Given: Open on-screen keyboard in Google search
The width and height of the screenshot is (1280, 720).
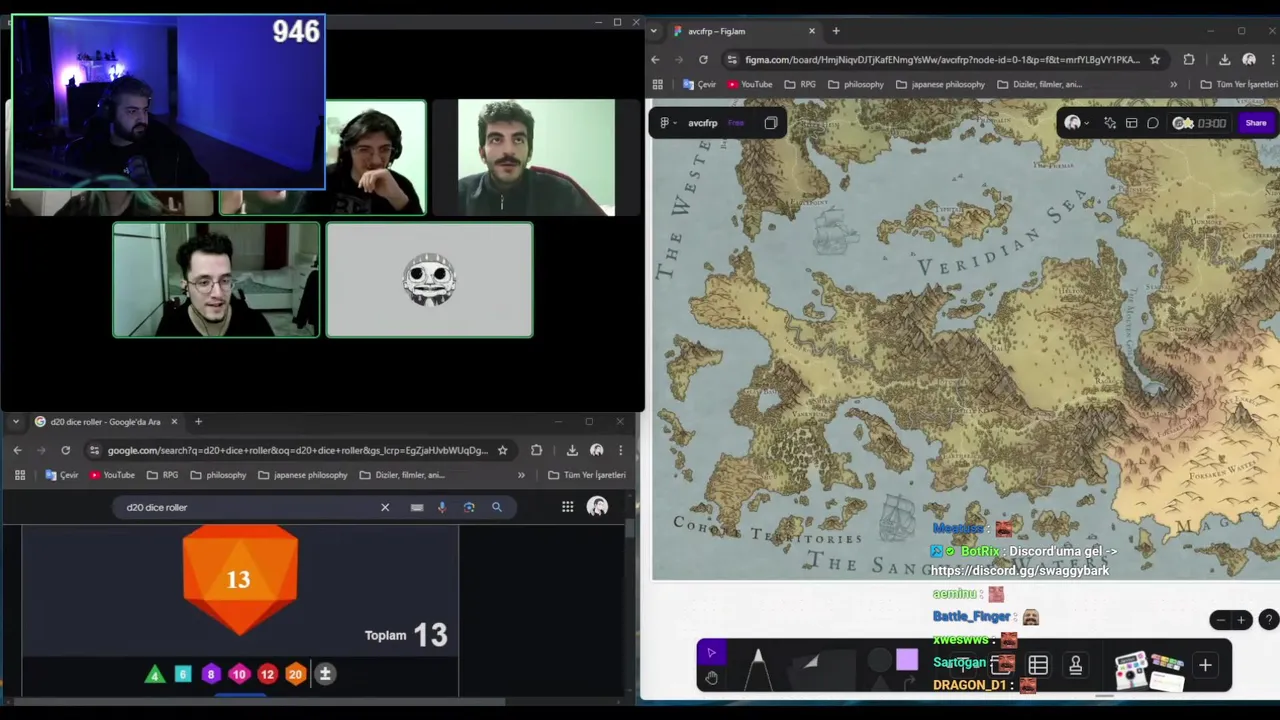Looking at the screenshot, I should (x=417, y=507).
